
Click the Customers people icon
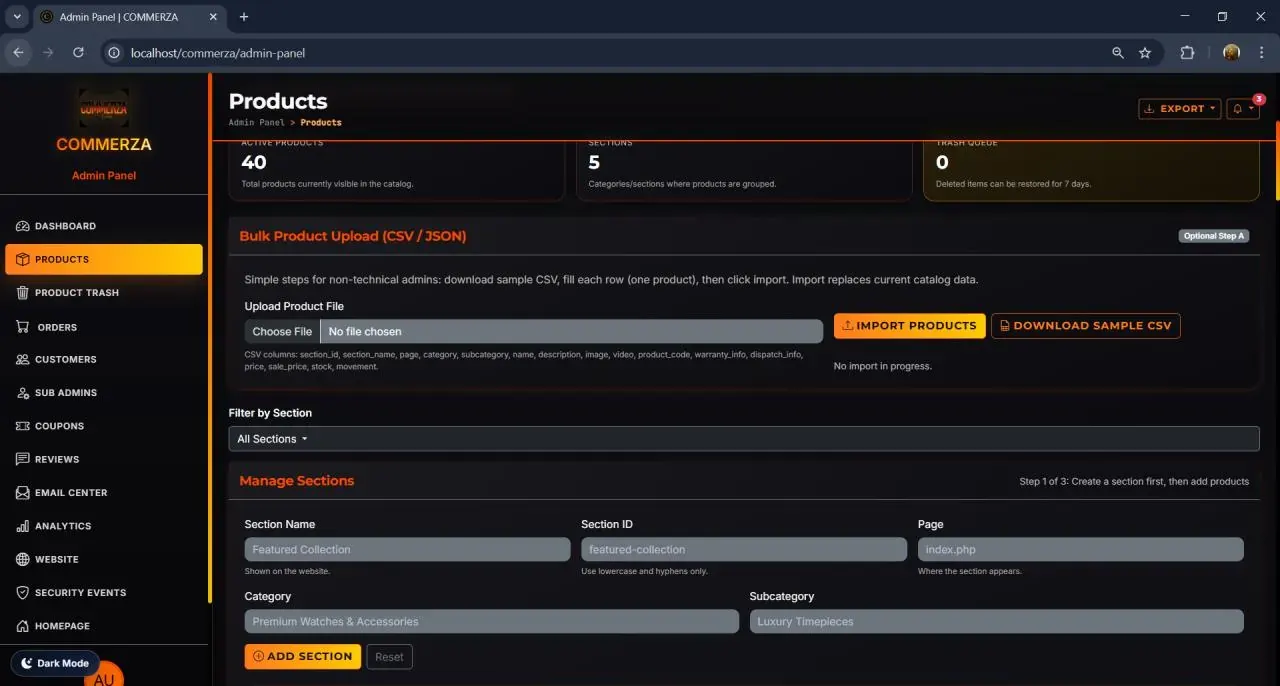pyautogui.click(x=23, y=359)
